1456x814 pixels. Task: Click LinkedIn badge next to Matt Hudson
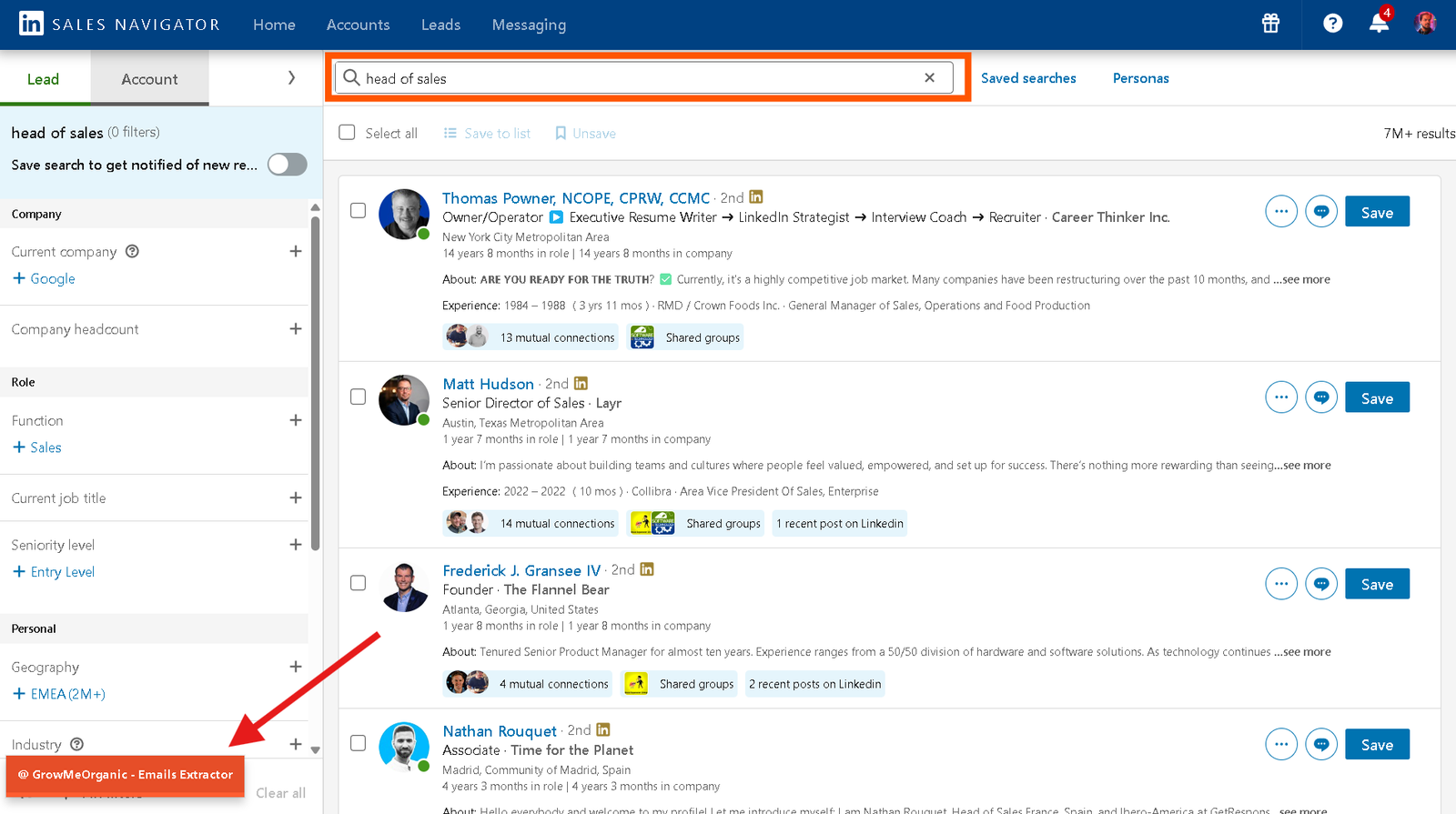581,383
